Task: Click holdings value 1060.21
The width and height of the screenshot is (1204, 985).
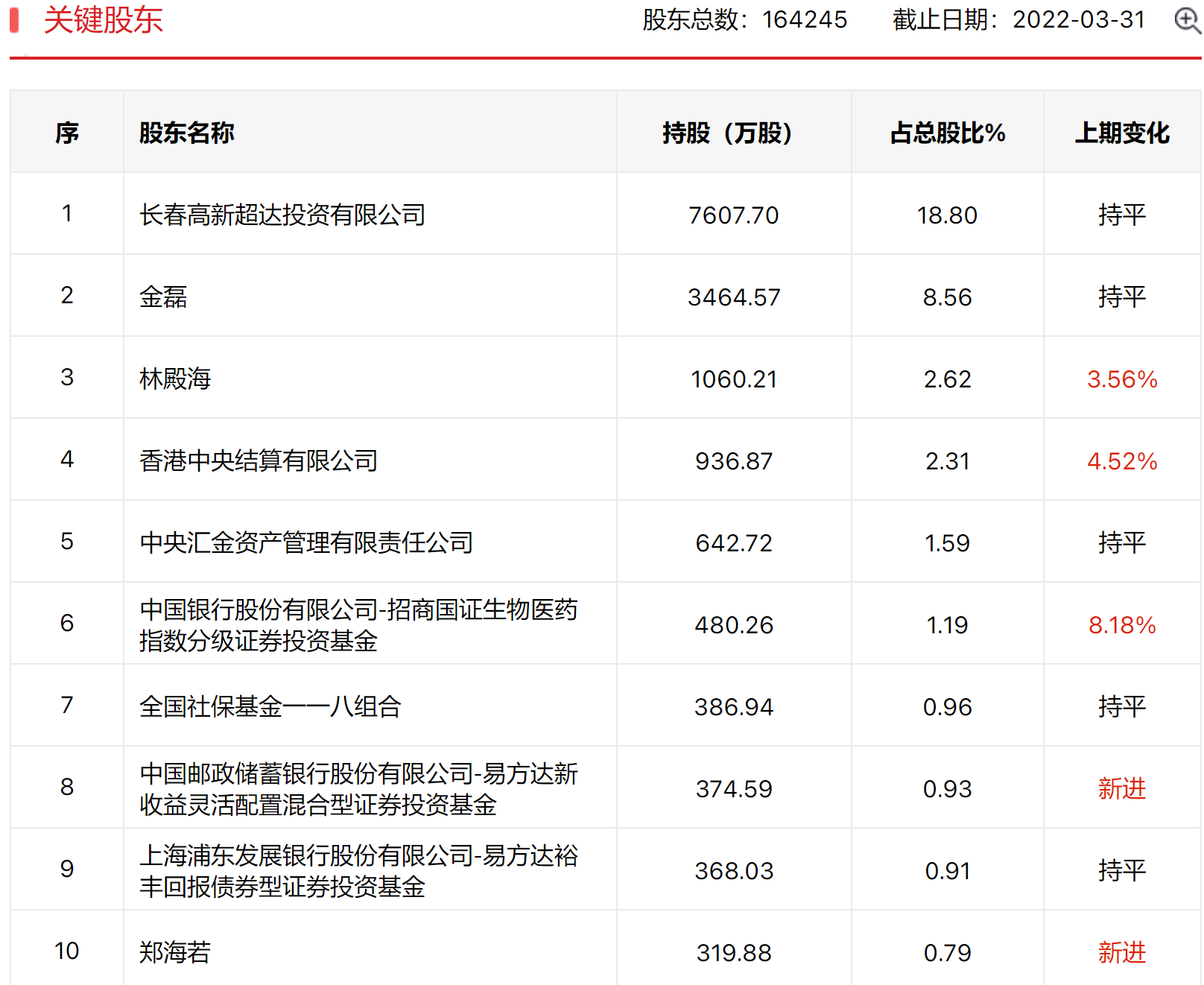Action: [734, 379]
